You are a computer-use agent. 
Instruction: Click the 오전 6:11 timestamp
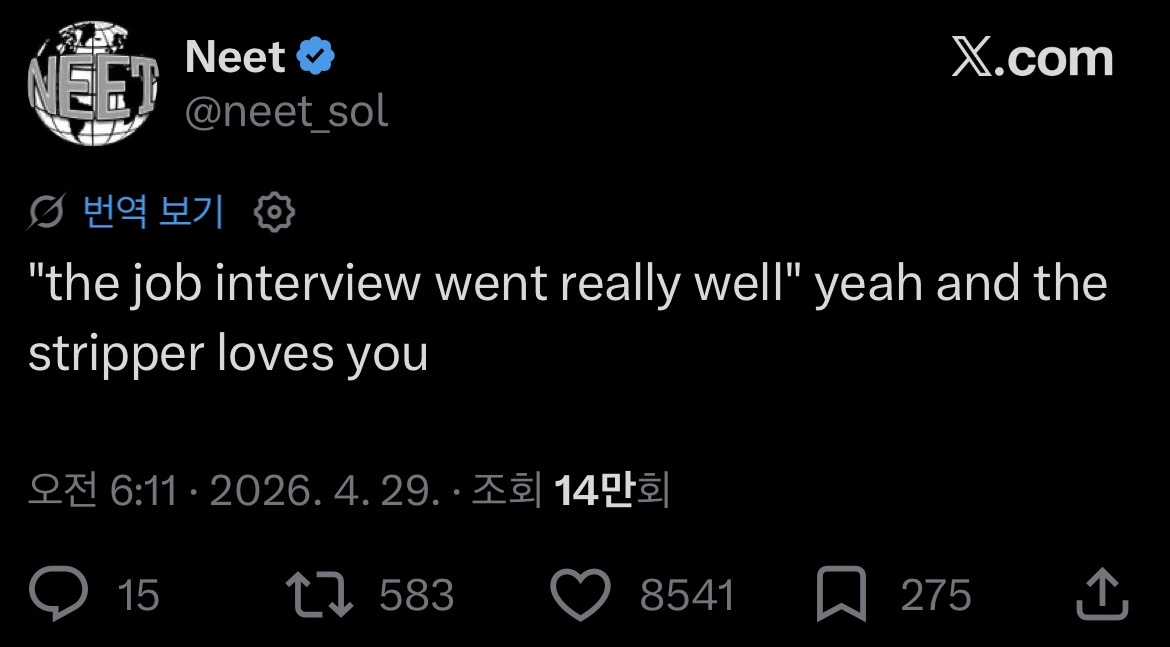coord(103,490)
